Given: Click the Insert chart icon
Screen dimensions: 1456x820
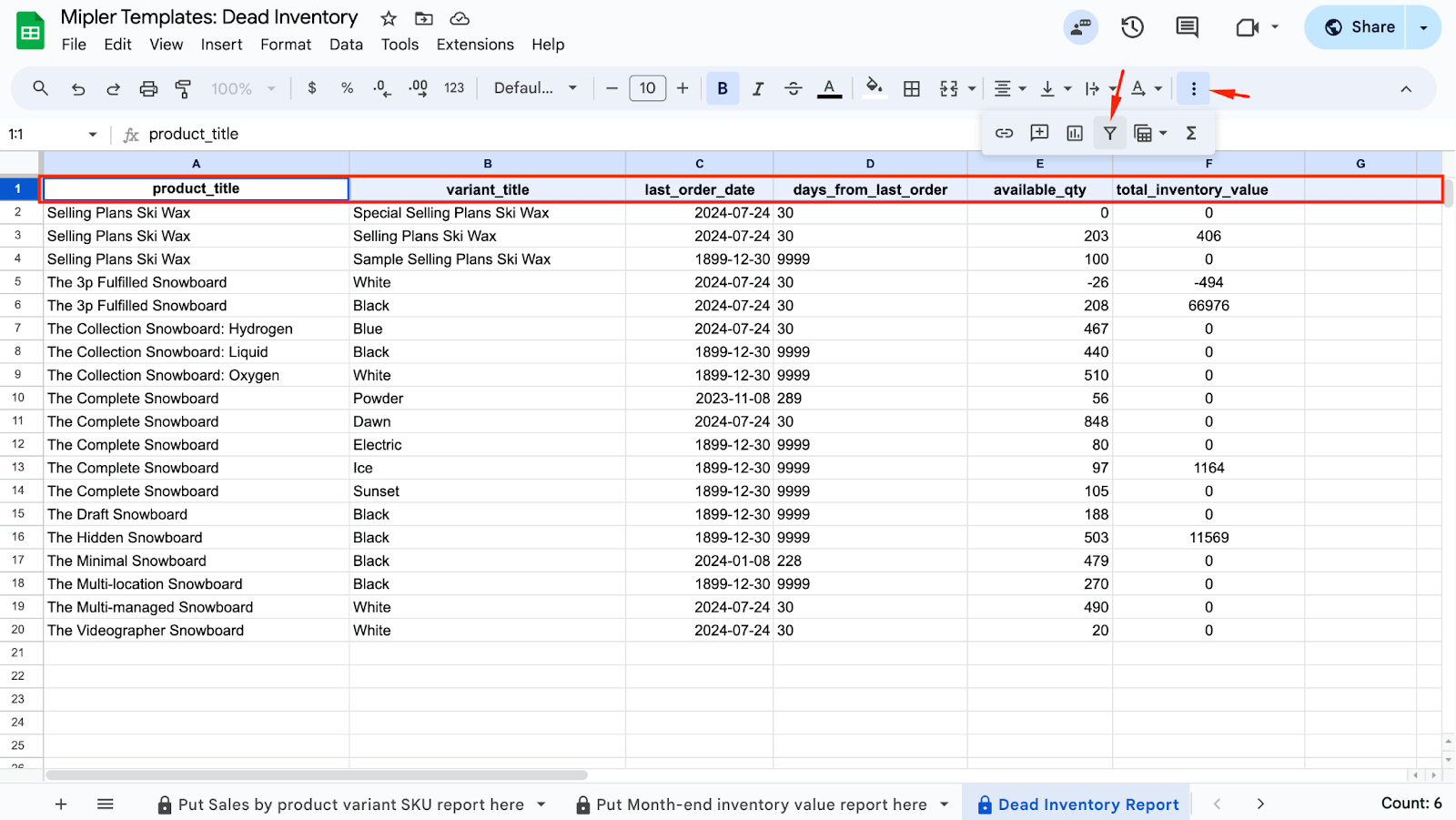Looking at the screenshot, I should 1075,134.
